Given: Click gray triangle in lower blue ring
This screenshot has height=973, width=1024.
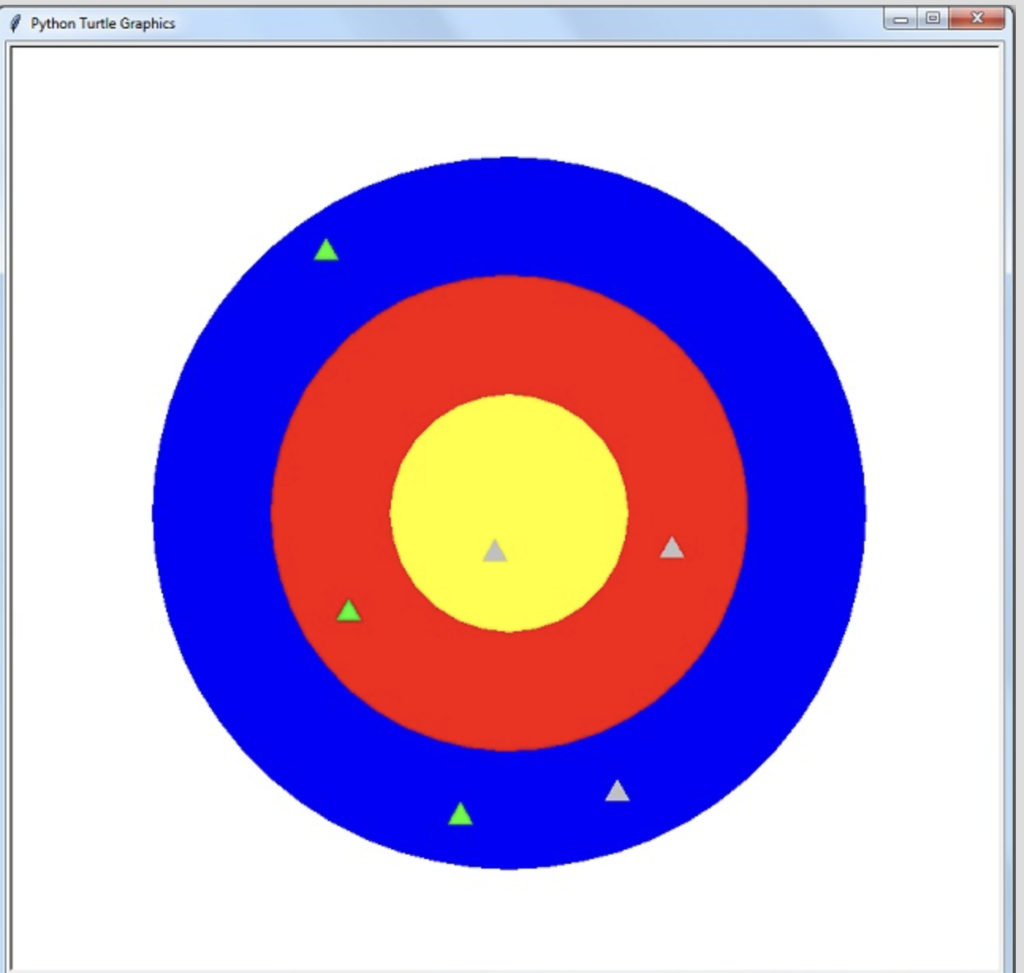Looking at the screenshot, I should click(x=617, y=790).
